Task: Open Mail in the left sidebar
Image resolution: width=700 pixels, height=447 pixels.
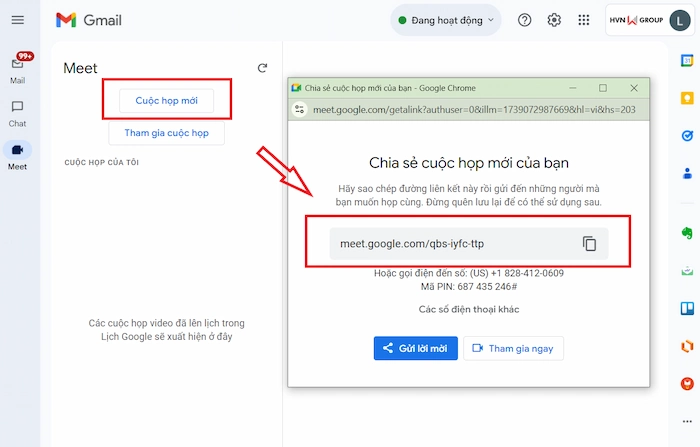Action: (x=17, y=67)
